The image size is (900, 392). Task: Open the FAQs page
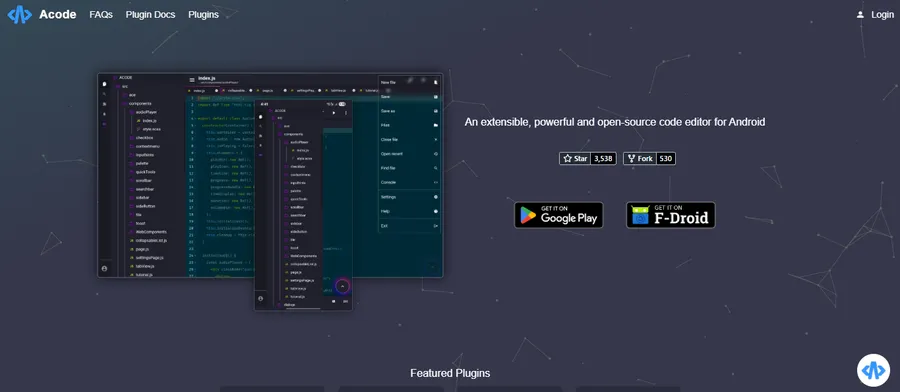click(101, 15)
